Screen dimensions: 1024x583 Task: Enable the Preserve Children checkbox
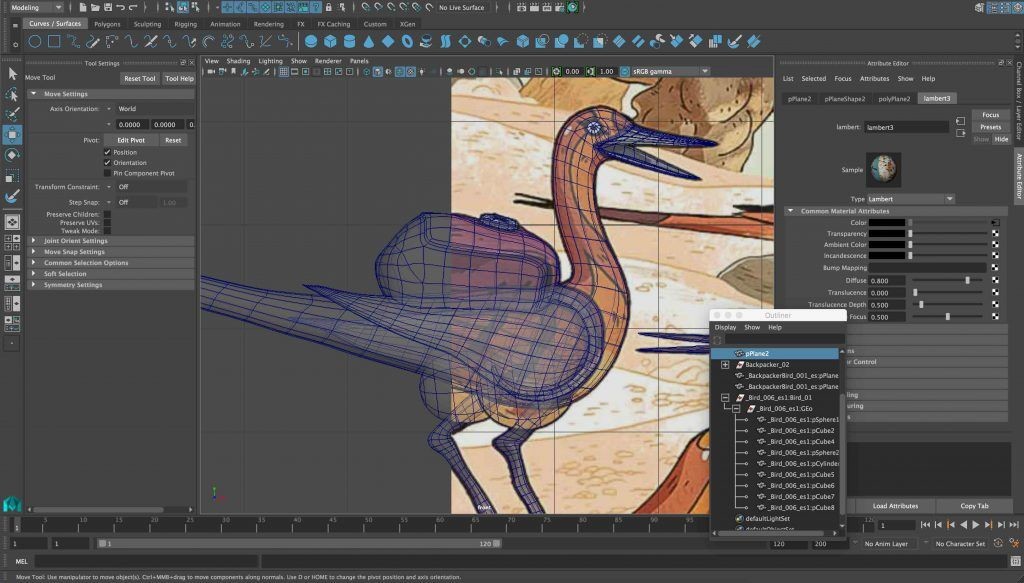tap(108, 214)
